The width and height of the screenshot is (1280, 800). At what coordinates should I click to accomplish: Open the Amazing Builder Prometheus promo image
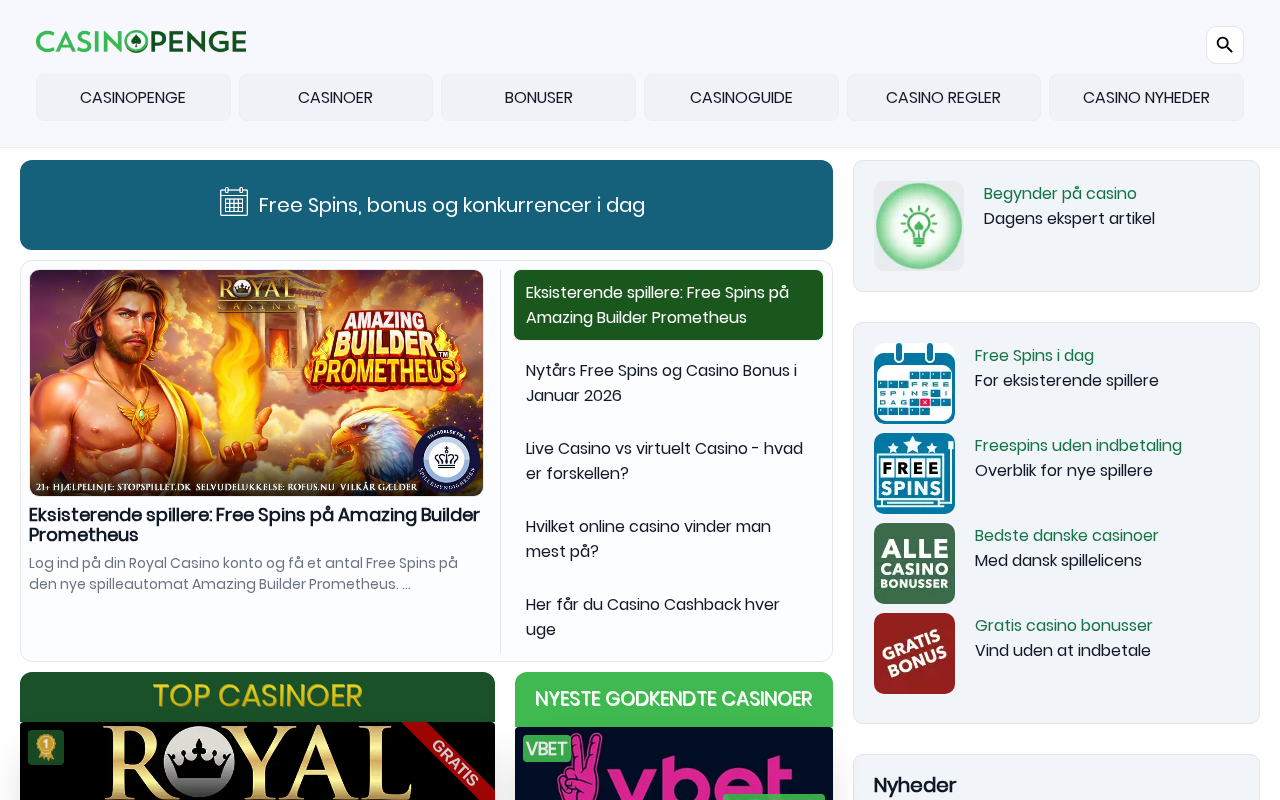(x=256, y=383)
